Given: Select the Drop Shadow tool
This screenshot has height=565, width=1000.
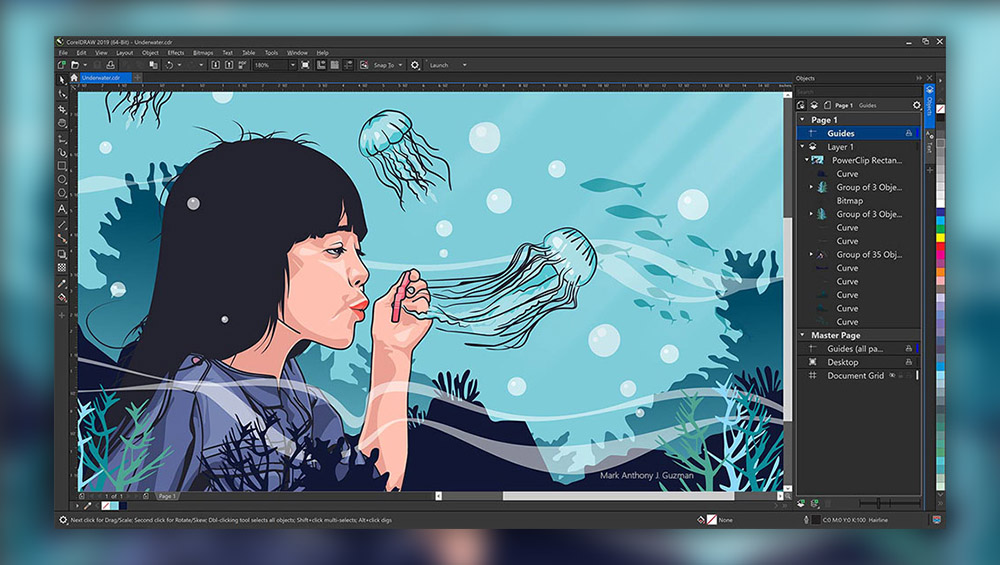Looking at the screenshot, I should point(62,254).
